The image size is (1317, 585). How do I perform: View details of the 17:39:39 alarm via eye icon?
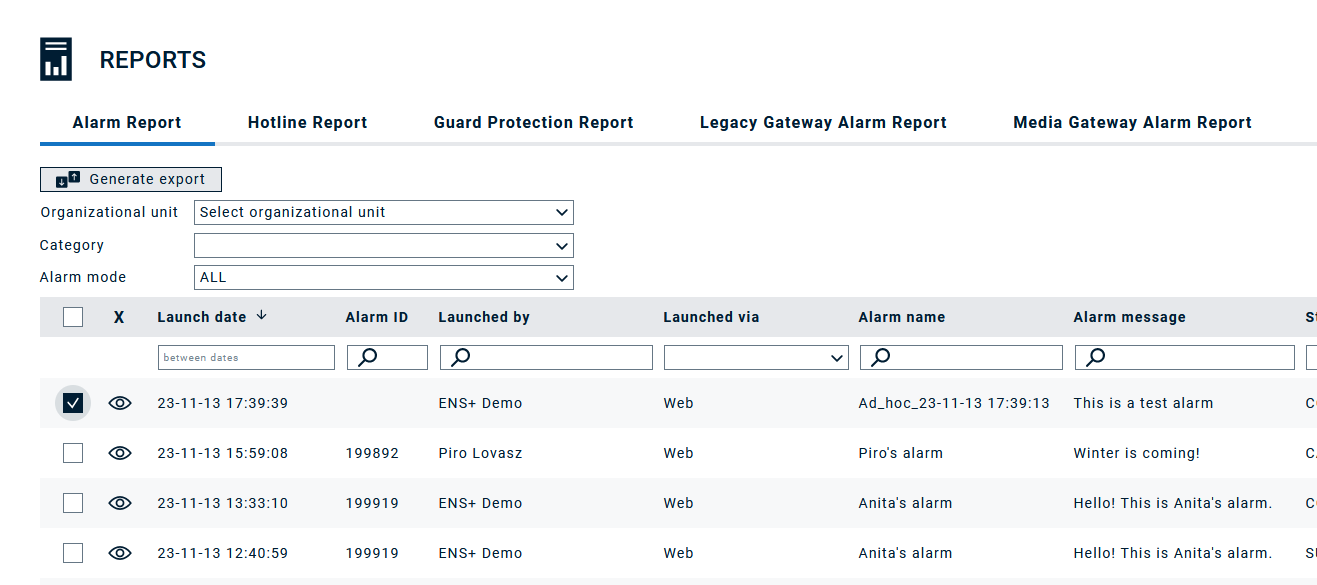tap(120, 403)
